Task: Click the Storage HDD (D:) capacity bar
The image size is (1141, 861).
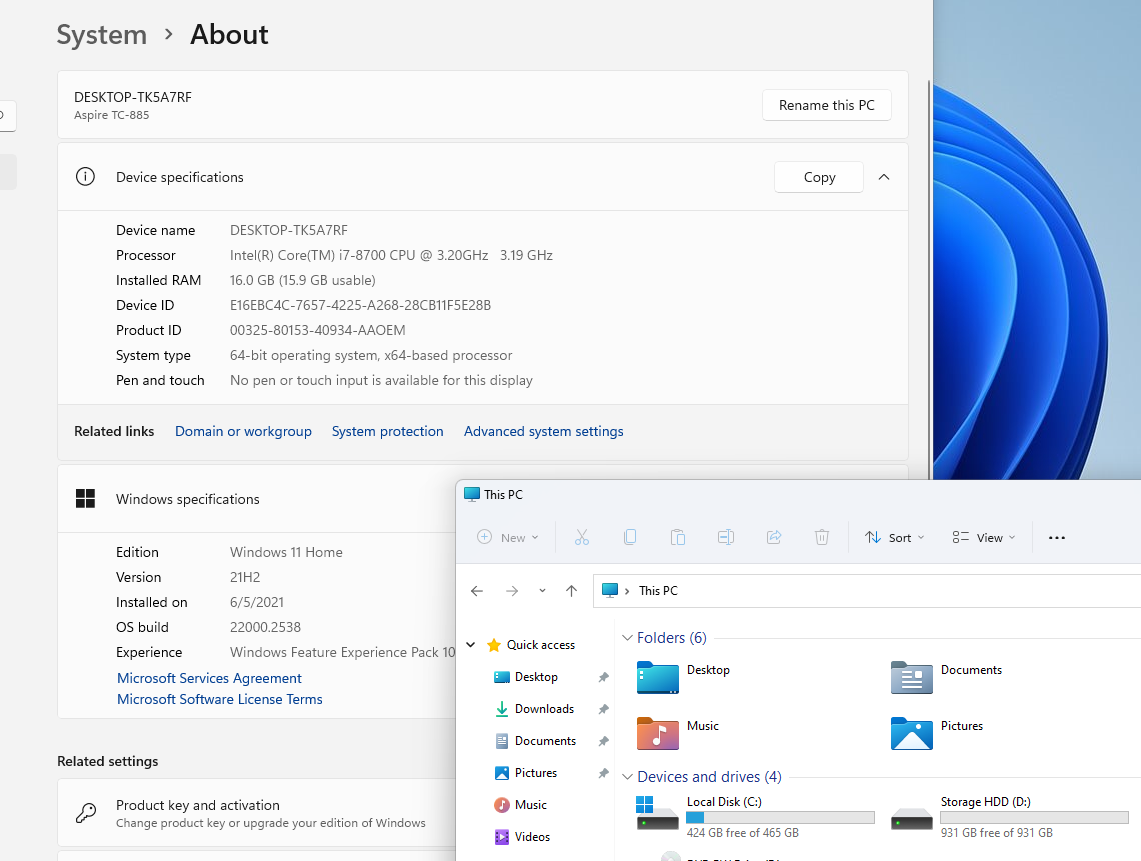Action: (1034, 817)
